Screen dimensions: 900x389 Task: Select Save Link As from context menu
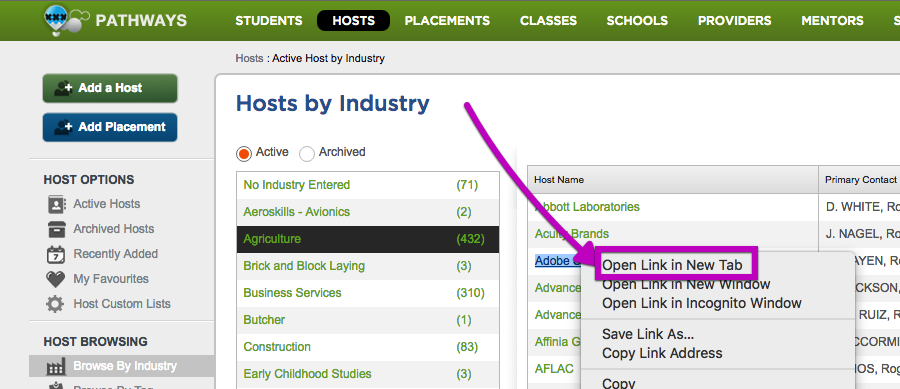click(648, 334)
